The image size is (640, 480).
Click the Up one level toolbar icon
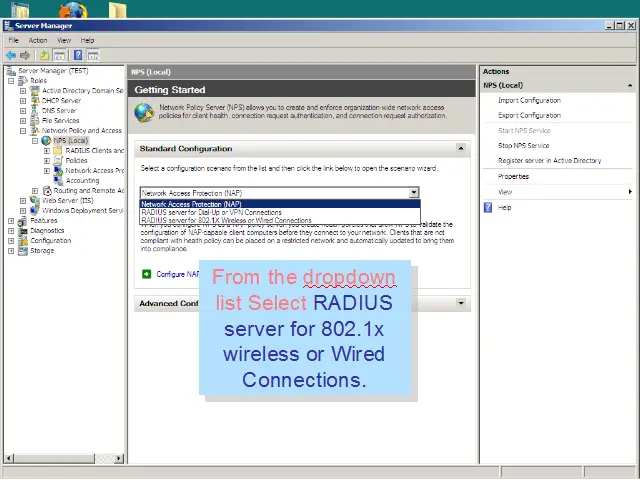[x=44, y=55]
